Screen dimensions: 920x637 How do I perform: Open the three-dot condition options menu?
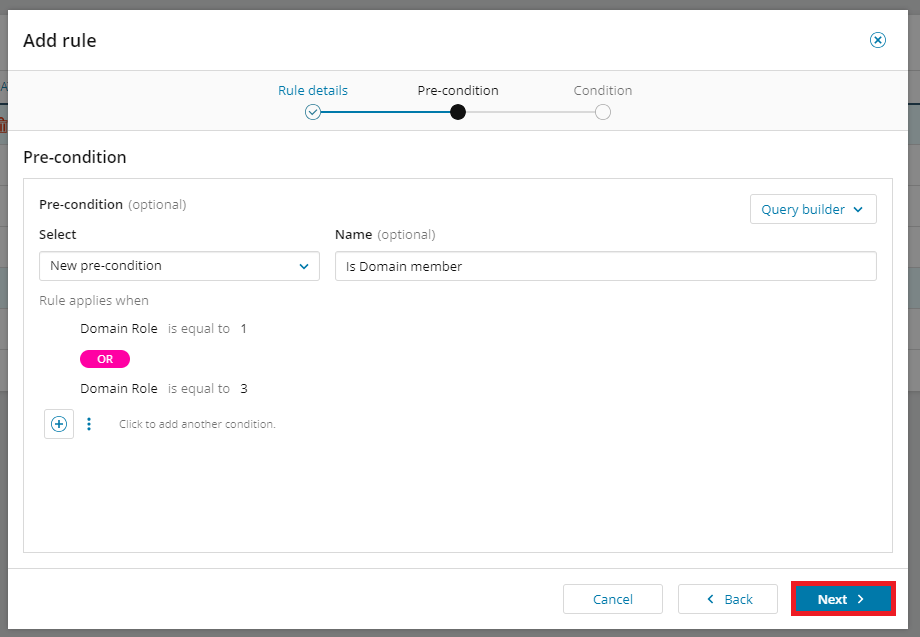[x=89, y=423]
